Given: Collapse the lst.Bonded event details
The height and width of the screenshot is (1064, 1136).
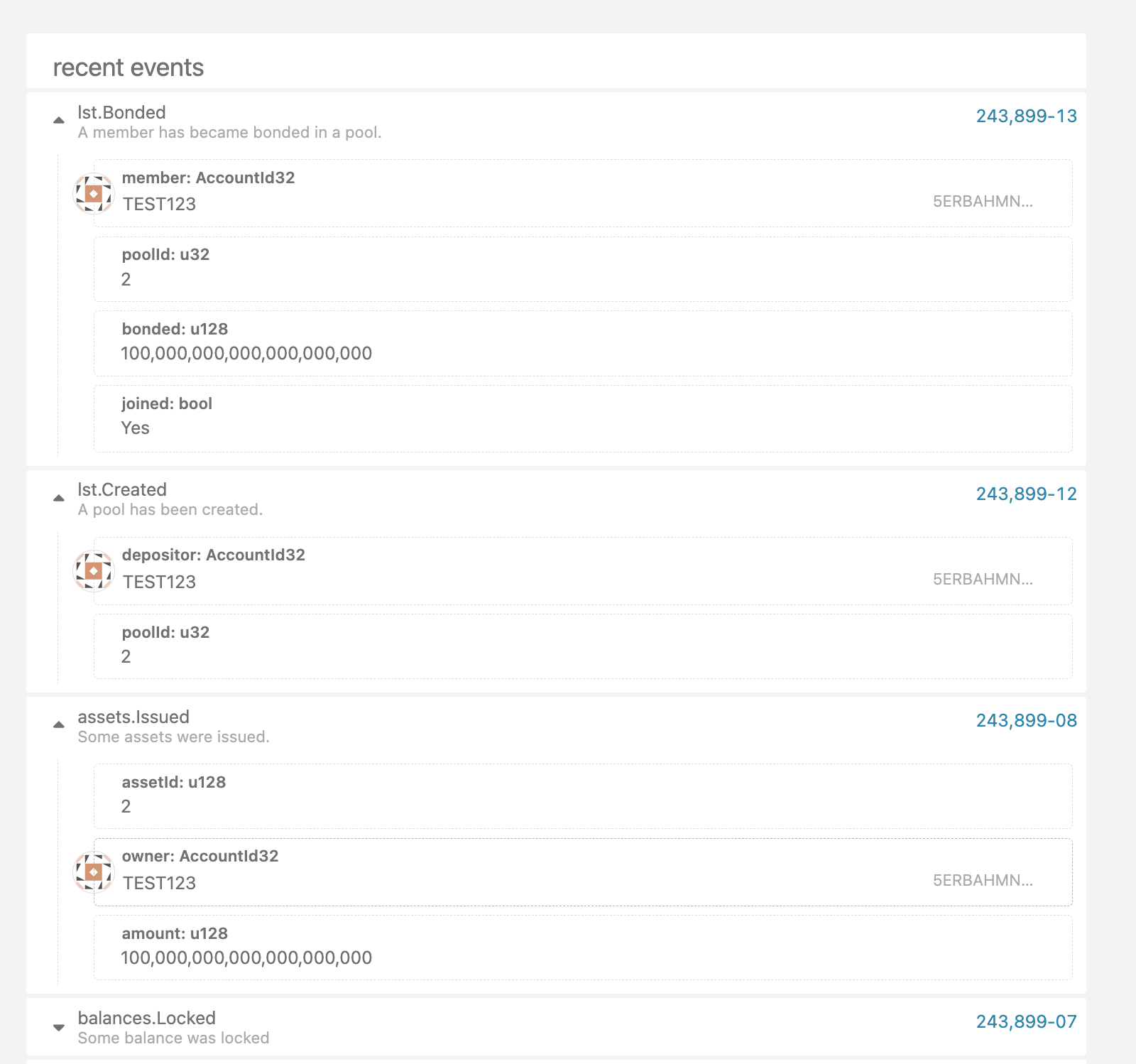Looking at the screenshot, I should click(x=60, y=119).
